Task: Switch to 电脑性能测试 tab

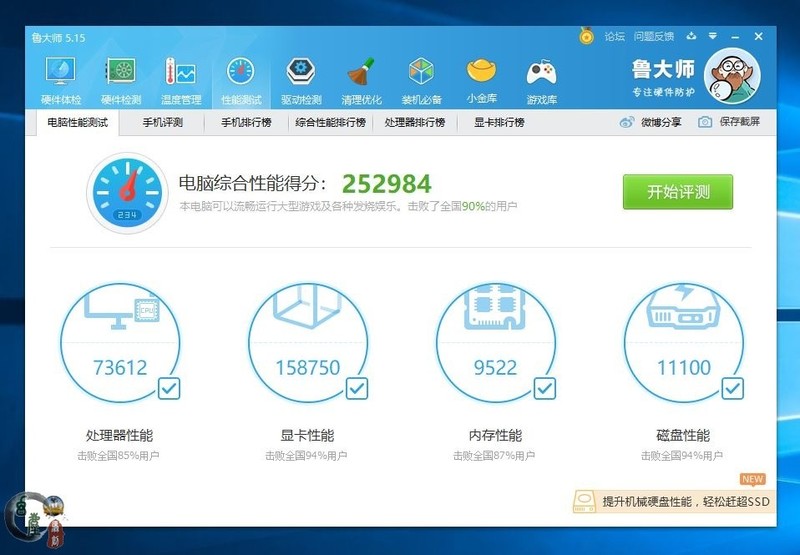Action: click(78, 122)
